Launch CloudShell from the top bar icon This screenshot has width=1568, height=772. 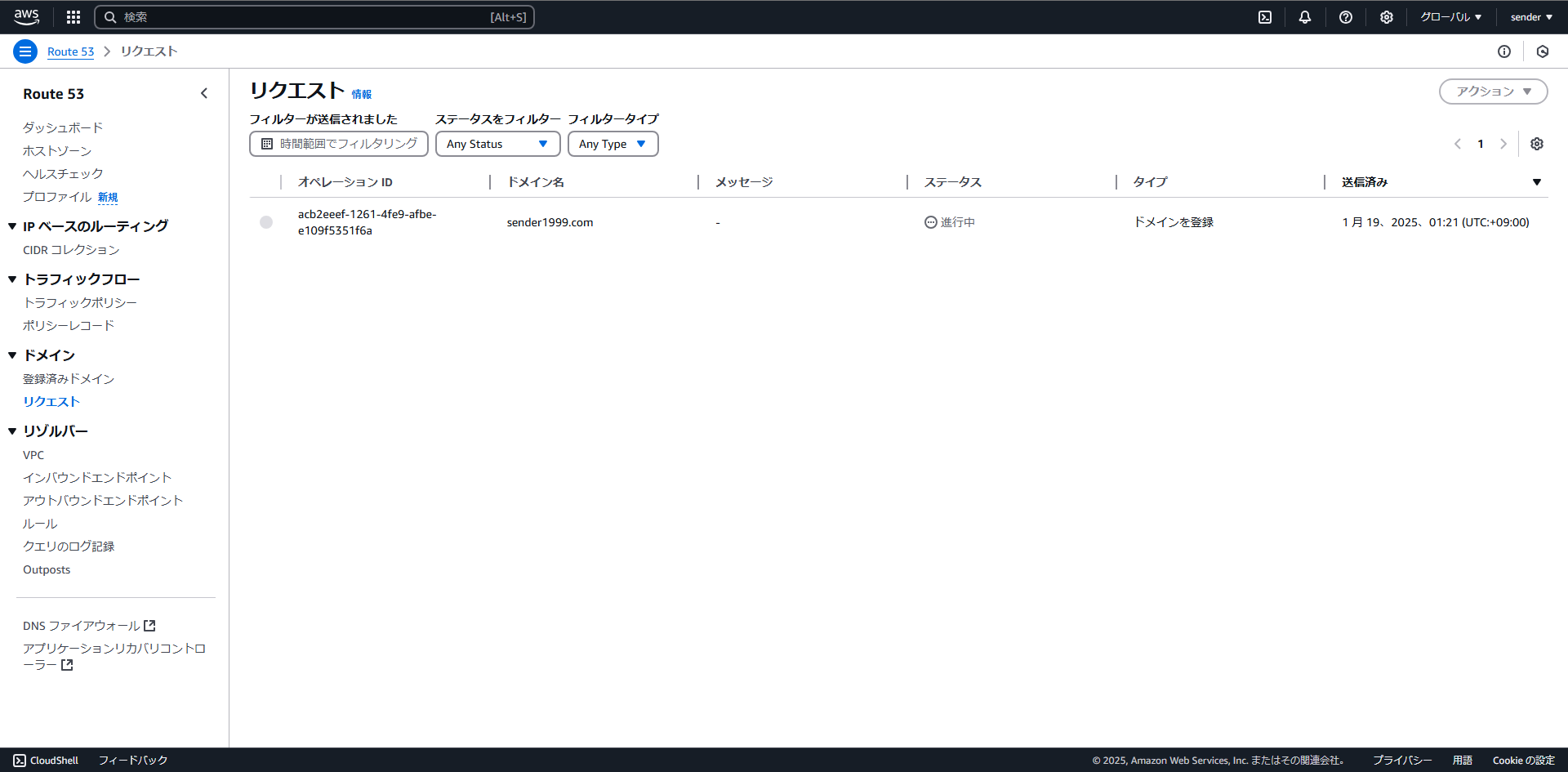click(x=1265, y=17)
